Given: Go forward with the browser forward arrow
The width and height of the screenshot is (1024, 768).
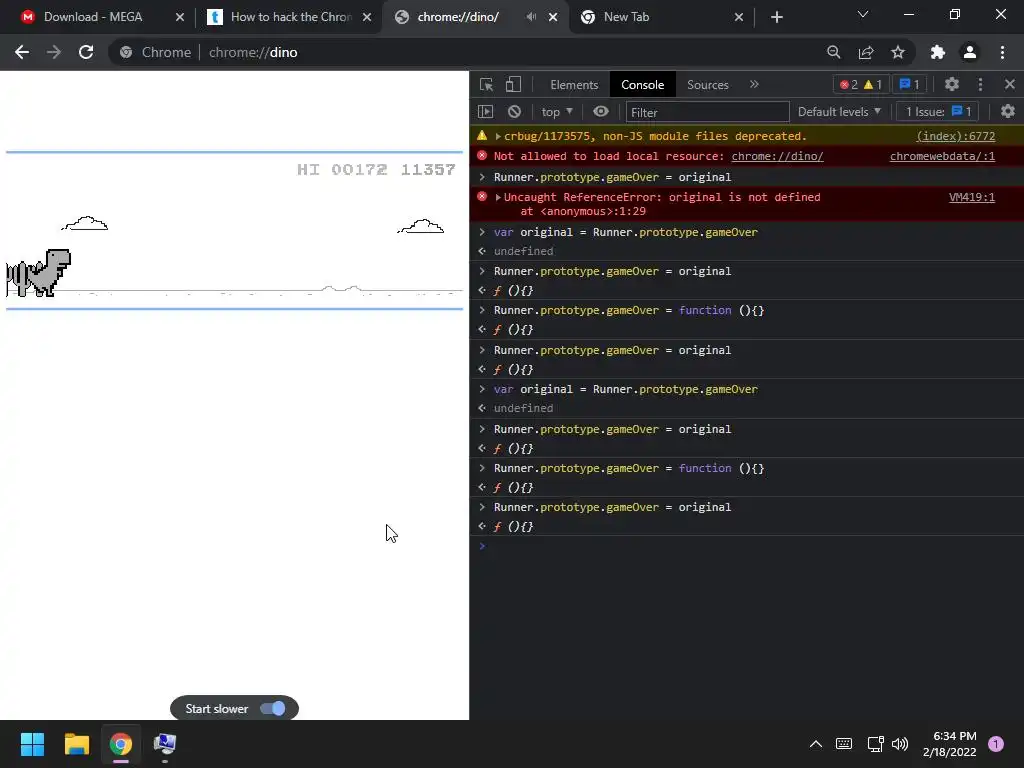Looking at the screenshot, I should coord(54,52).
